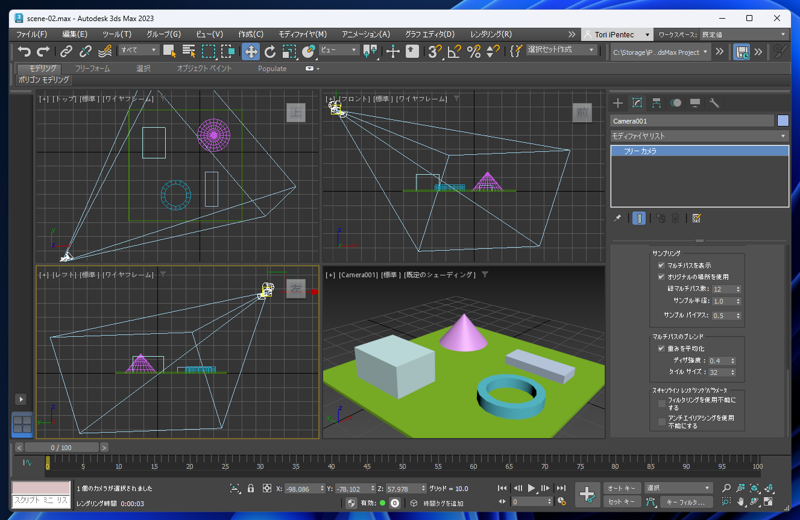800x520 pixels.
Task: Open the 編集(E) menu
Action: (74, 34)
